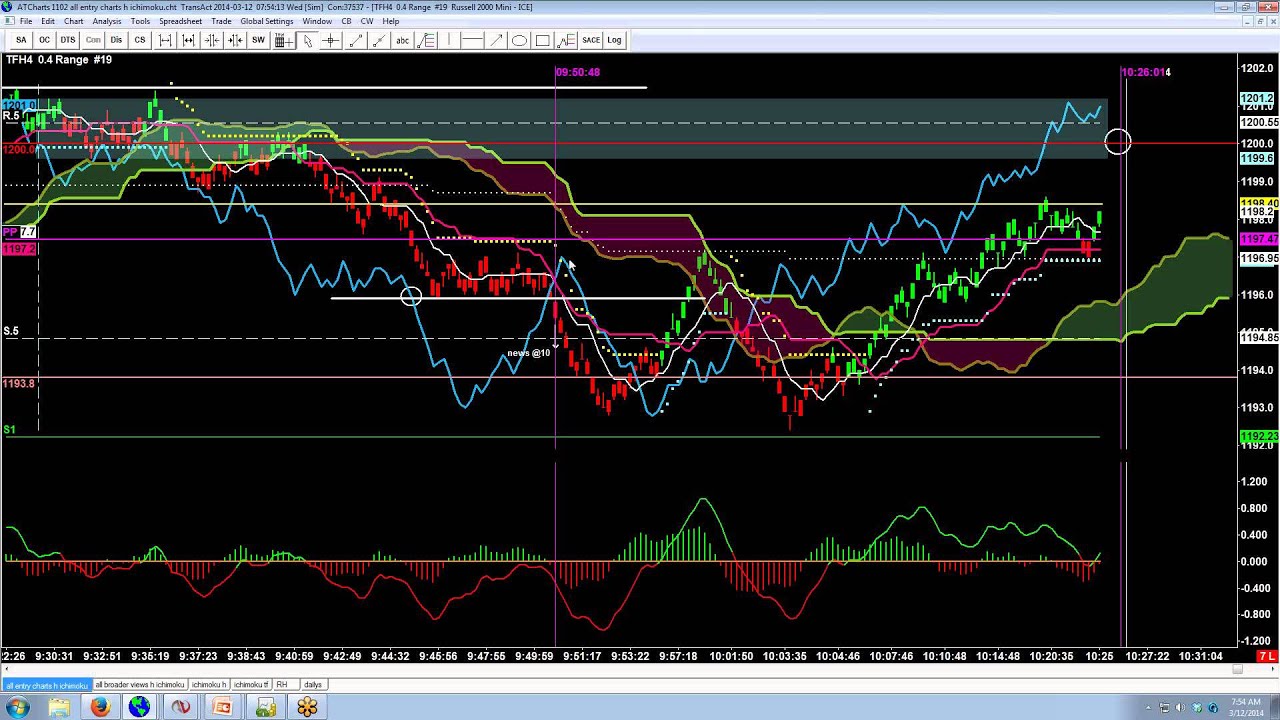The height and width of the screenshot is (720, 1280).
Task: Click the red '7 L' indicator box
Action: (1267, 656)
